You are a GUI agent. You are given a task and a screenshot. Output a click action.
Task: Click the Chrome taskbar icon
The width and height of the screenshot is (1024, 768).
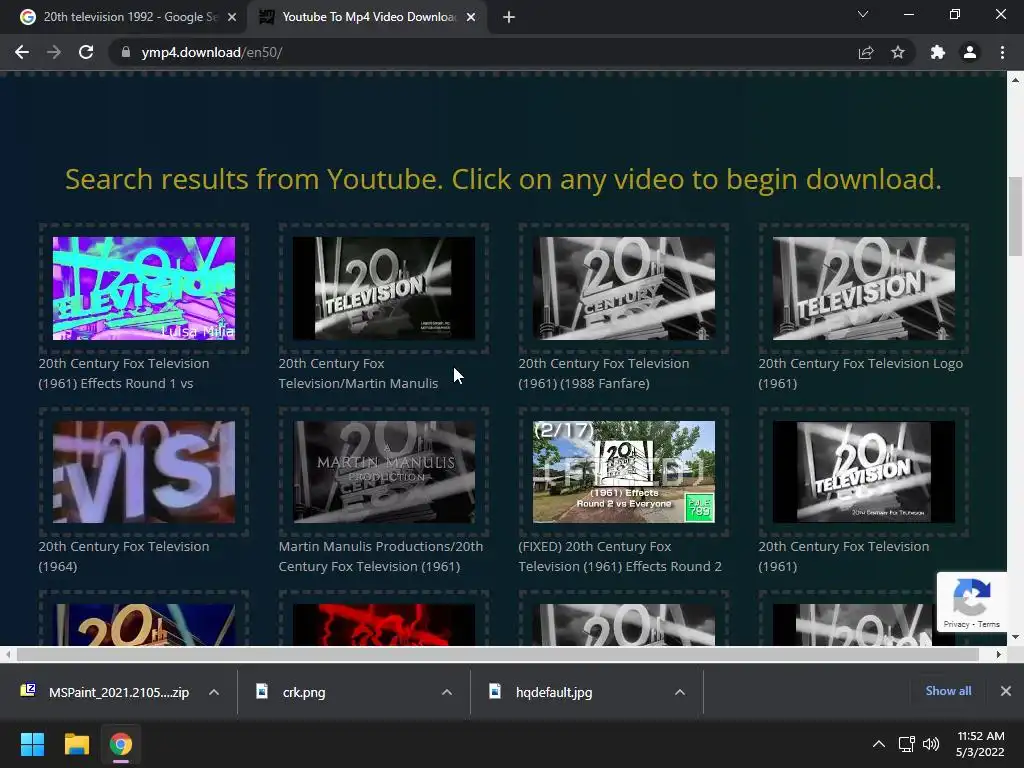pyautogui.click(x=121, y=744)
